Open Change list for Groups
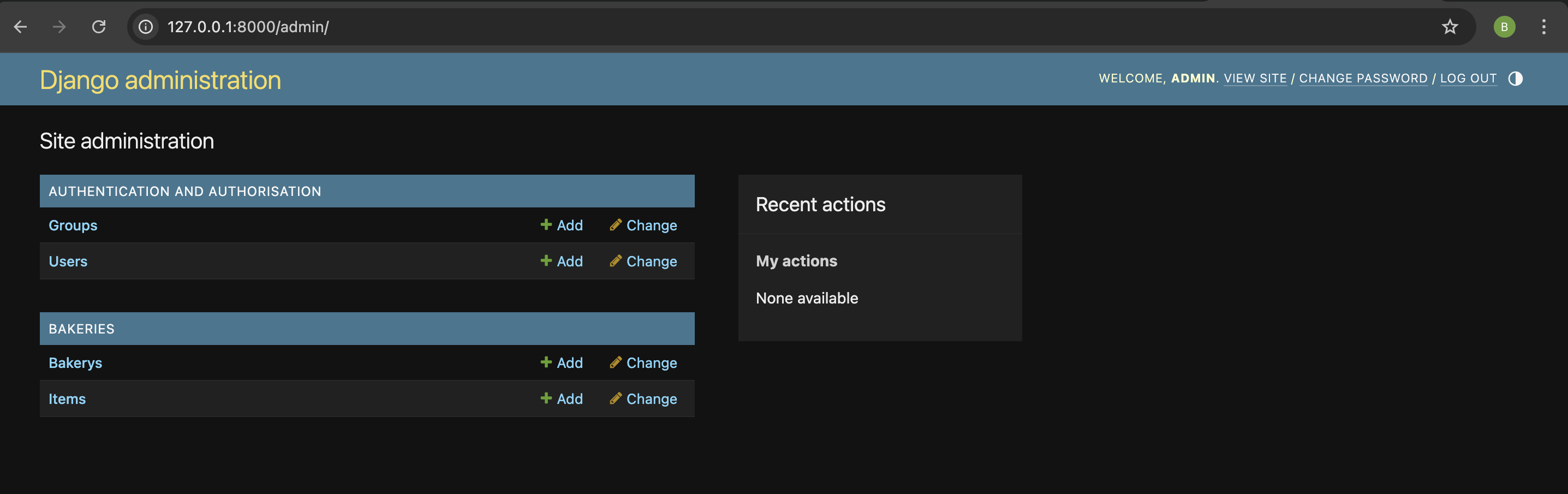The width and height of the screenshot is (1568, 494). 643,225
